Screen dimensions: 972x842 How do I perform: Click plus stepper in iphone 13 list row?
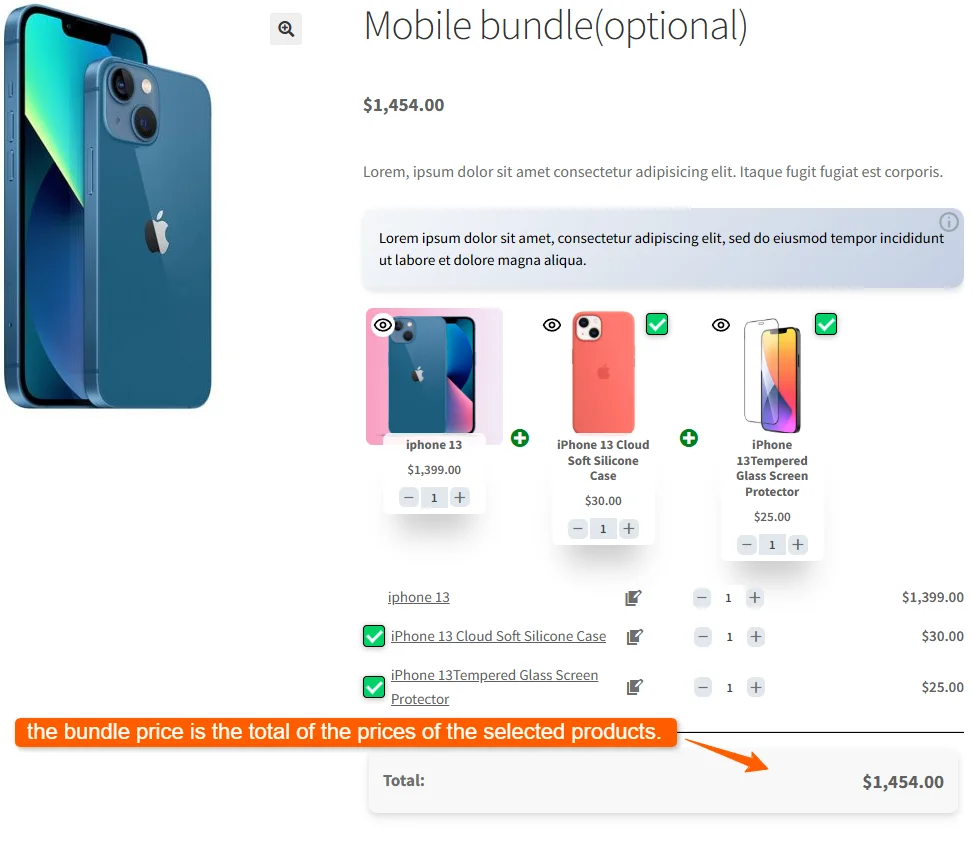coord(754,598)
